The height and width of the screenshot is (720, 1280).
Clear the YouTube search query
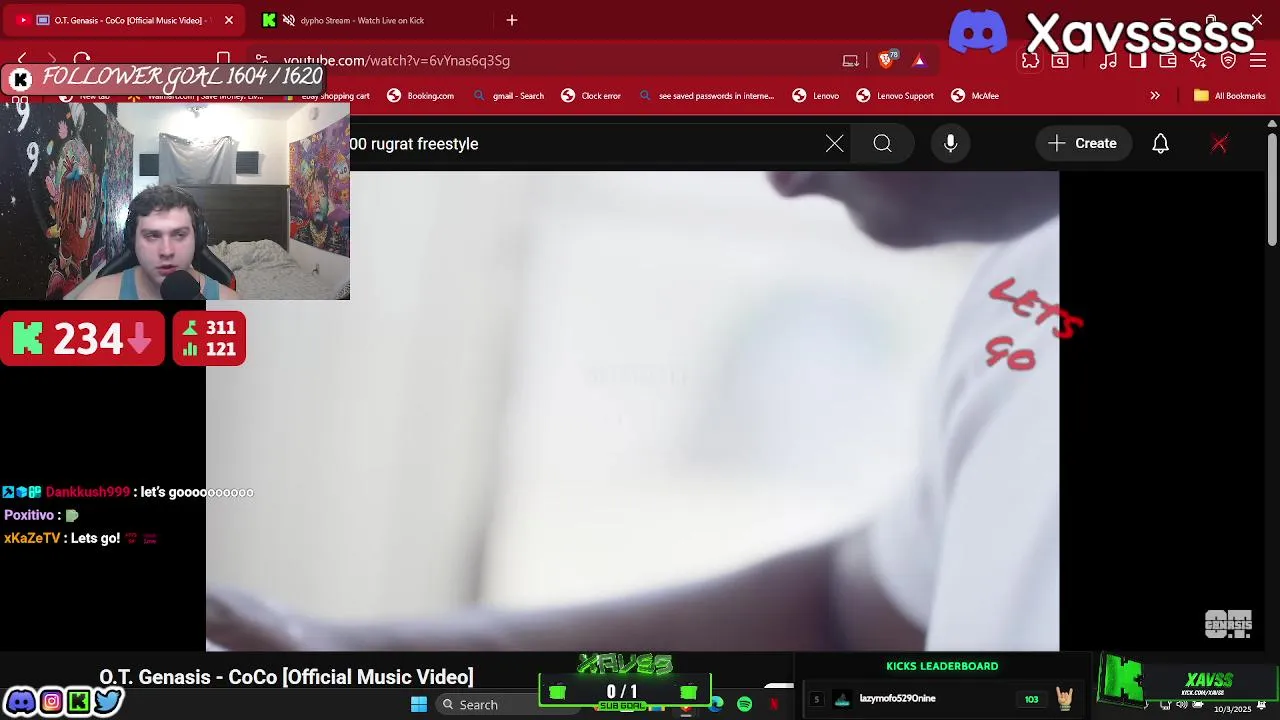835,144
